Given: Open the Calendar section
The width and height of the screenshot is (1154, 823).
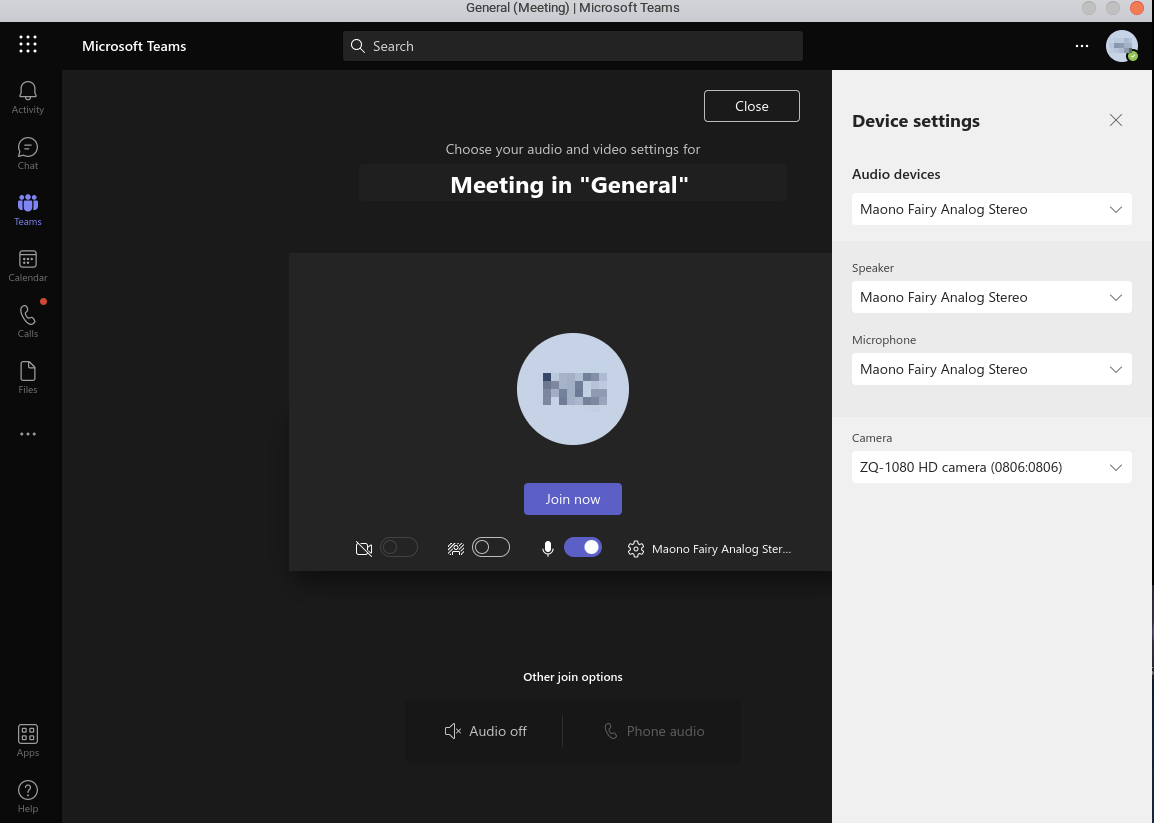Looking at the screenshot, I should coord(28,266).
